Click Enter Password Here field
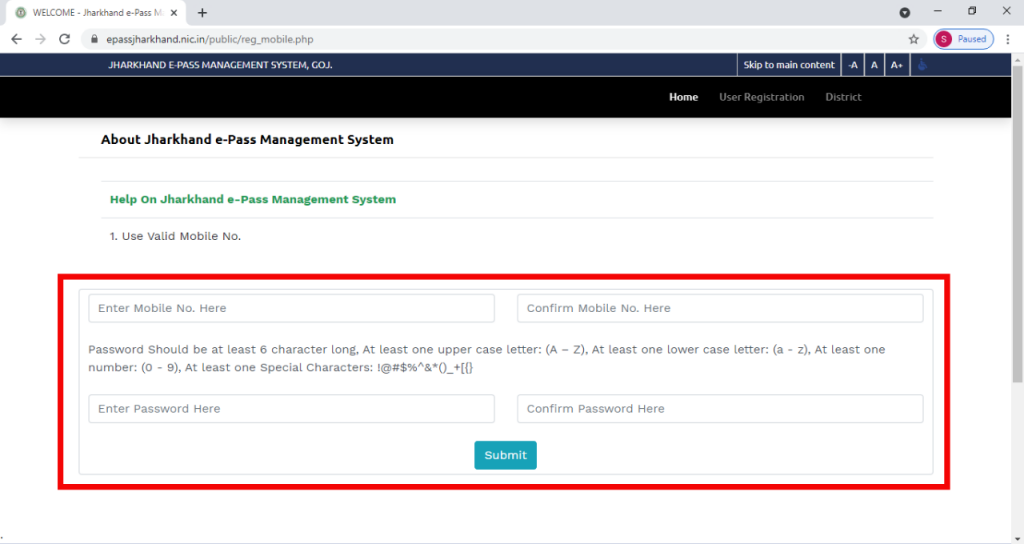Screen dimensions: 1024x544 click(291, 409)
